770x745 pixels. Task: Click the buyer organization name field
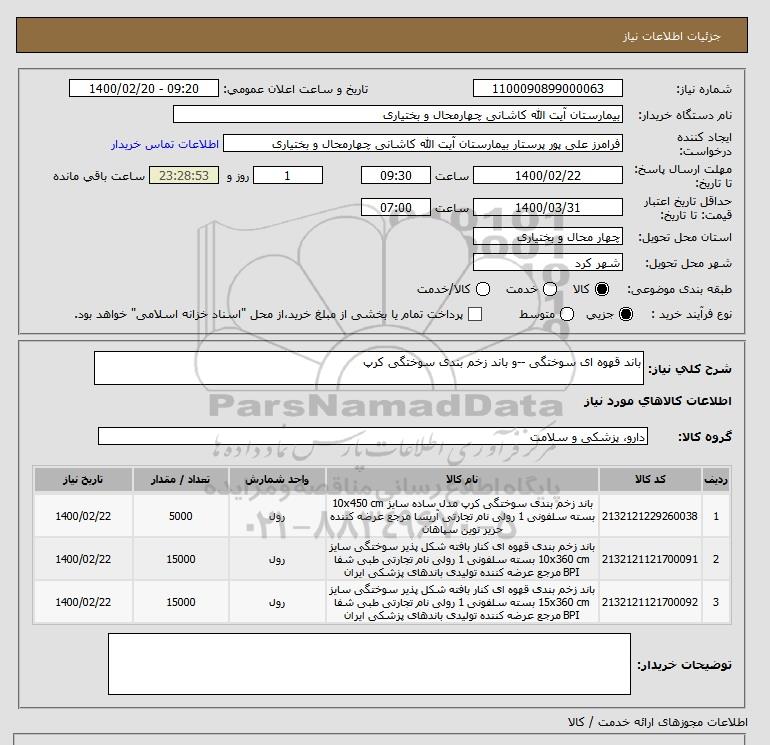[x=398, y=114]
